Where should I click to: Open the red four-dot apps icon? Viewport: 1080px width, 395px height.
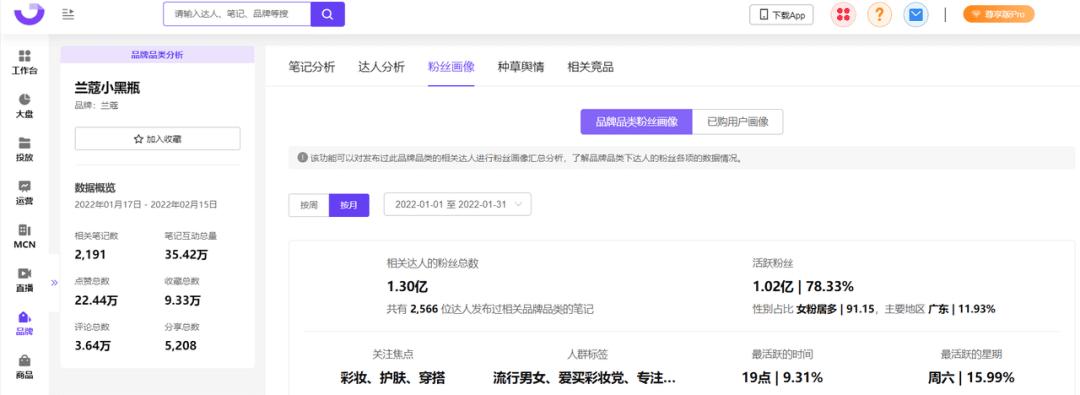pyautogui.click(x=843, y=14)
